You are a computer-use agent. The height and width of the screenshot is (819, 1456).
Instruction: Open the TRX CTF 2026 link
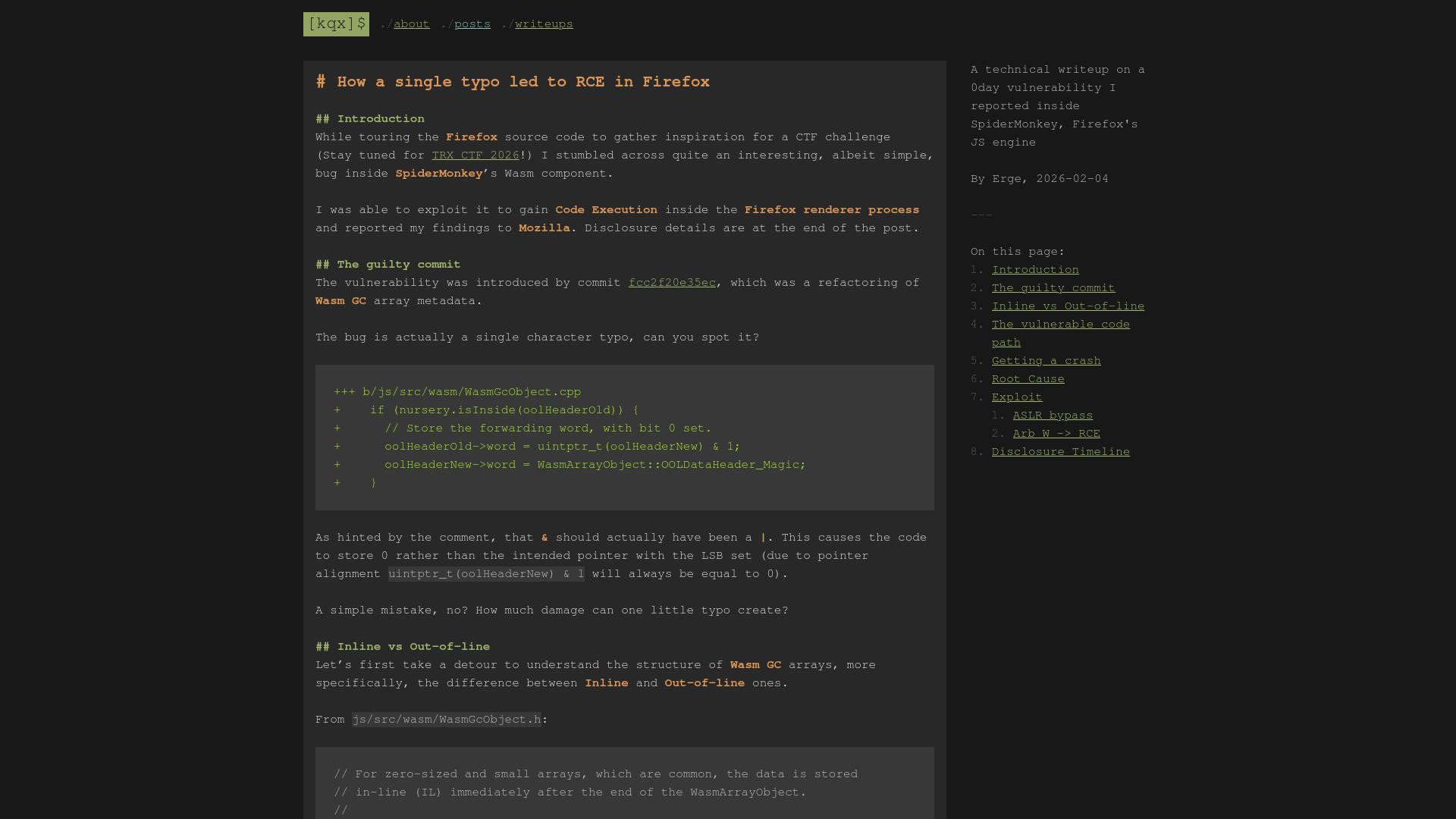tap(475, 155)
